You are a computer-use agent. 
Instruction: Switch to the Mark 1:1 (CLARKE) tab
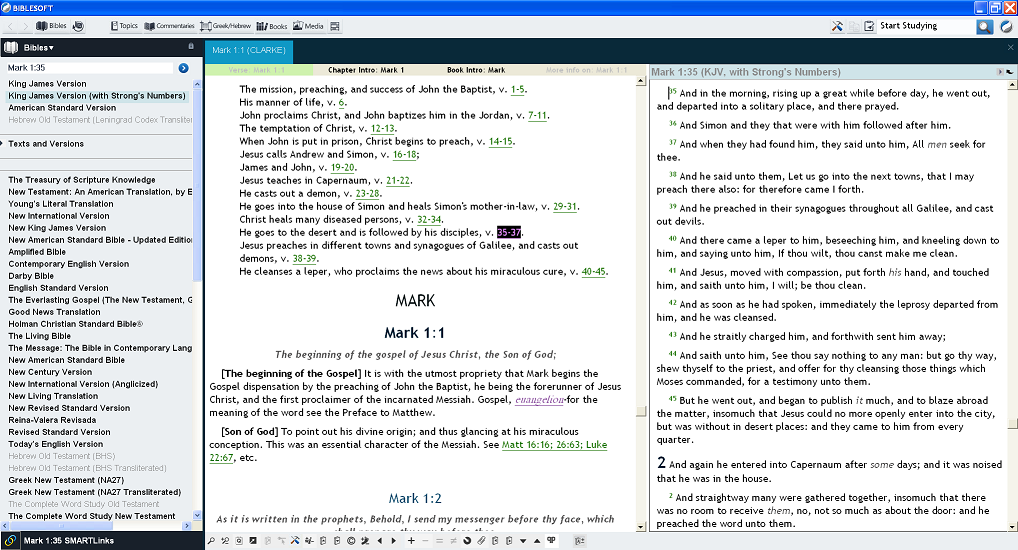pos(249,50)
